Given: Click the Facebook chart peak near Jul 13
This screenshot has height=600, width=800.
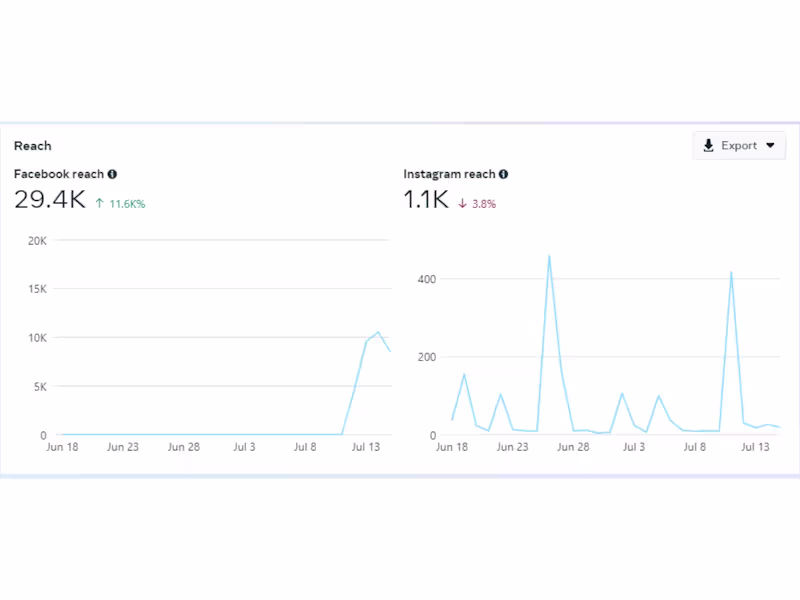Looking at the screenshot, I should point(378,332).
